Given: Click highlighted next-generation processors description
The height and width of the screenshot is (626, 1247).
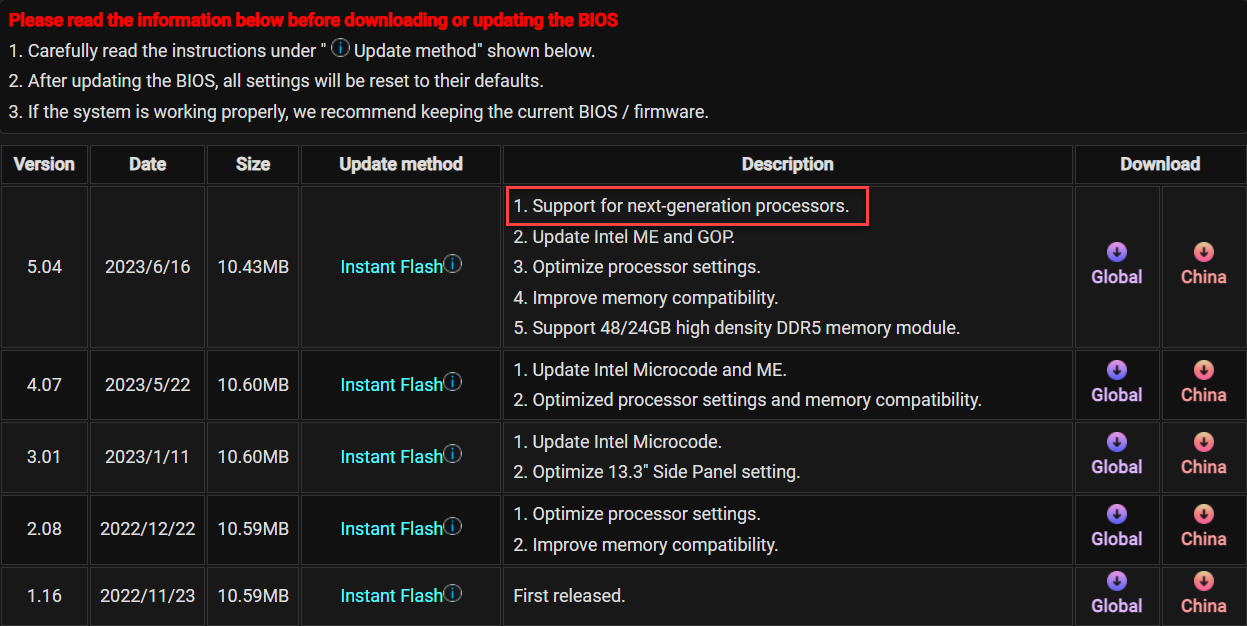Looking at the screenshot, I should click(687, 207).
